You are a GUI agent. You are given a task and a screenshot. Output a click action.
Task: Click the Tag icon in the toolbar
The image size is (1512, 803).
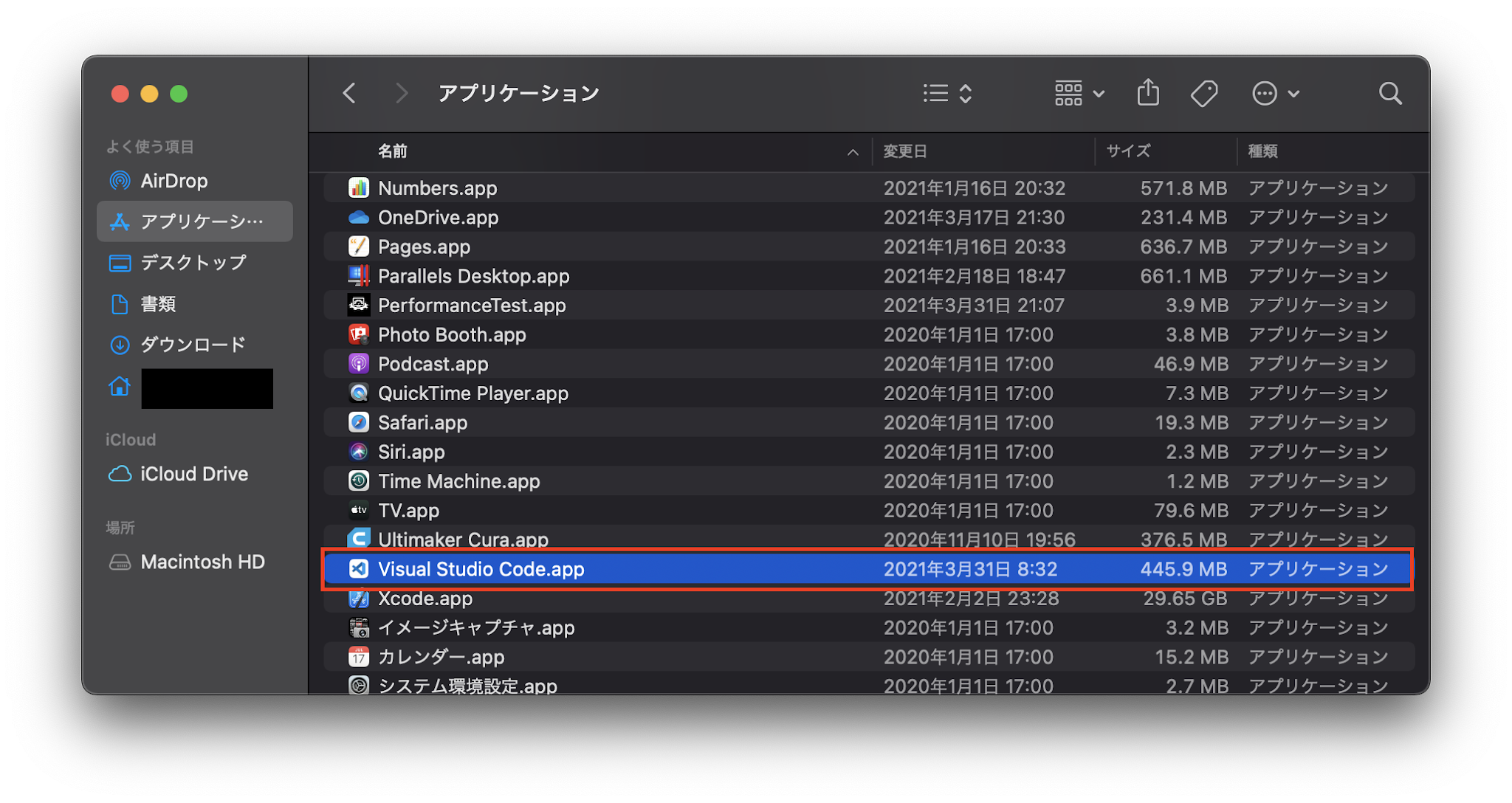click(1204, 93)
